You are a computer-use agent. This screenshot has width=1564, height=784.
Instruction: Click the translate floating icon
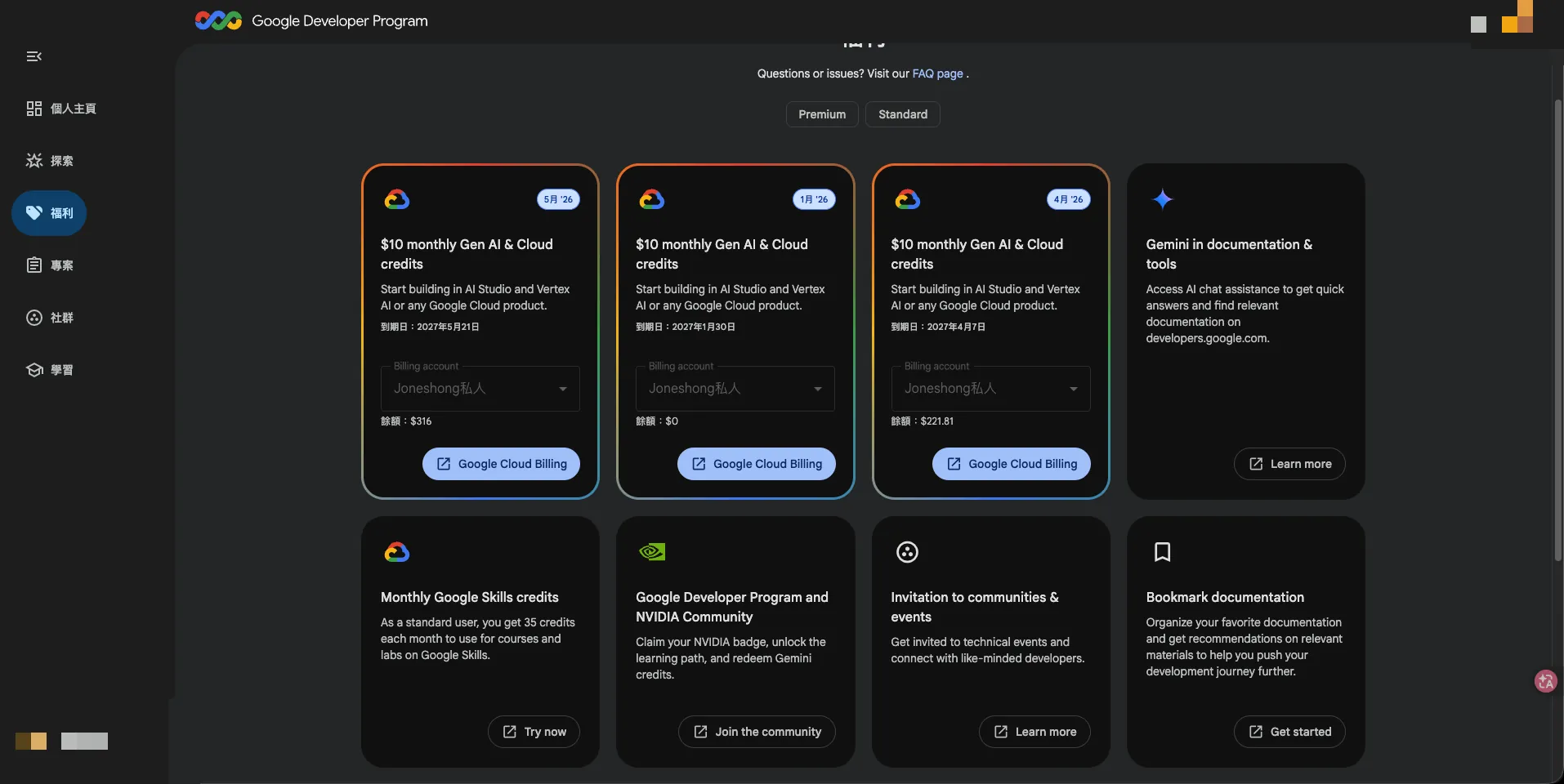[1546, 681]
